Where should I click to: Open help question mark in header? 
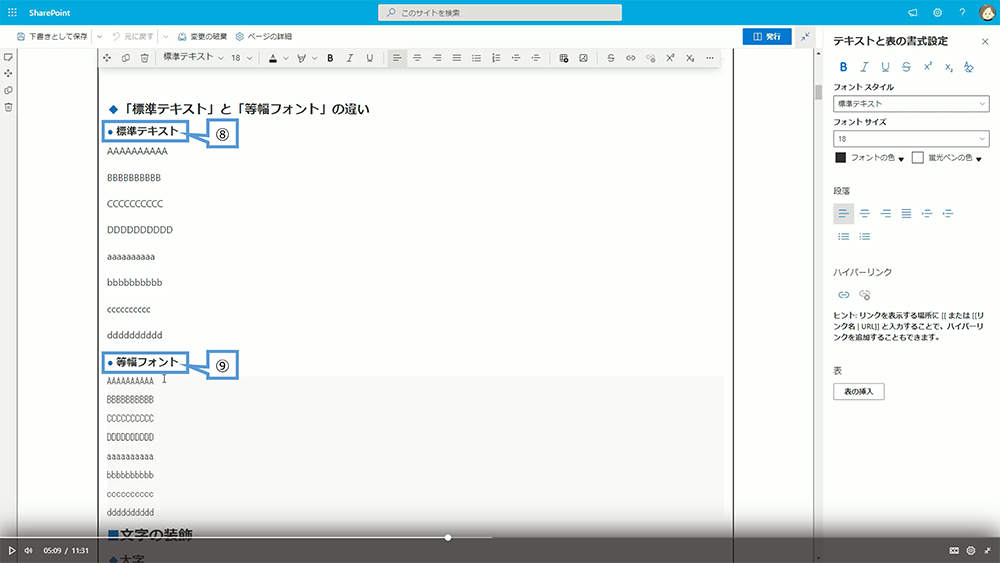(962, 12)
